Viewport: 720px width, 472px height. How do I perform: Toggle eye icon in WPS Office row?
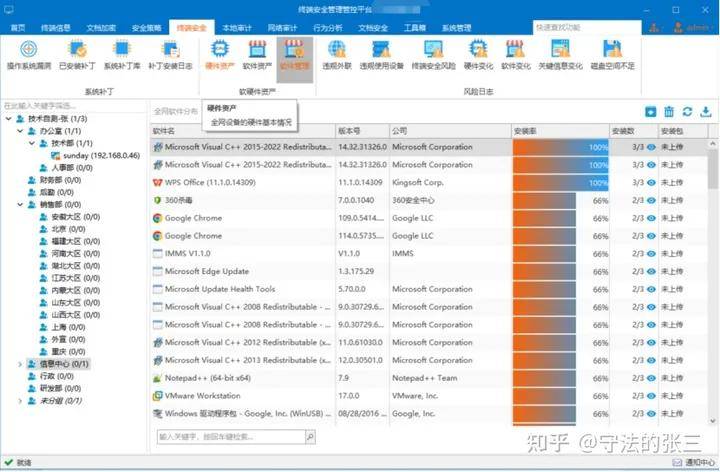(x=651, y=183)
